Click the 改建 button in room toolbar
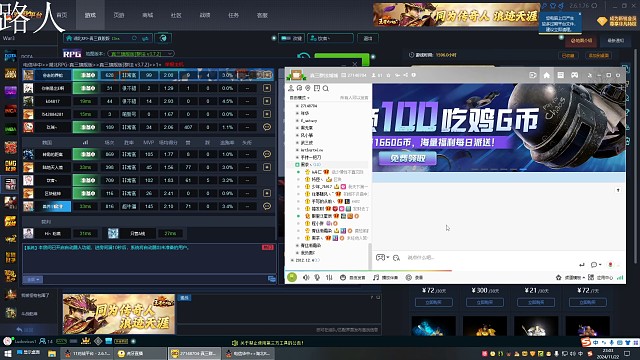This screenshot has width=640, height=360. pyautogui.click(x=291, y=38)
